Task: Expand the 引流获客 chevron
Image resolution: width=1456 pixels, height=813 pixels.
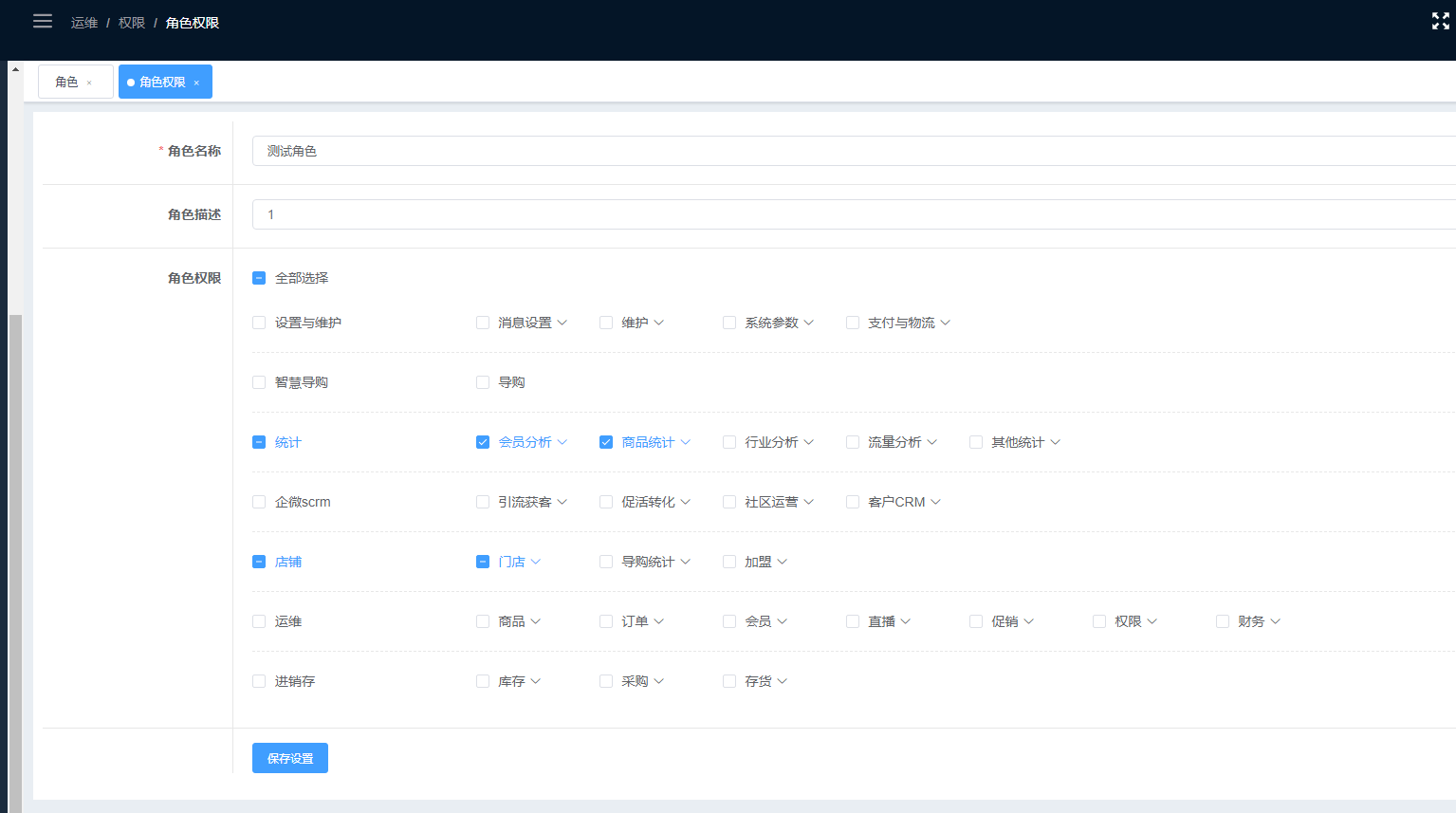Action: pyautogui.click(x=562, y=502)
